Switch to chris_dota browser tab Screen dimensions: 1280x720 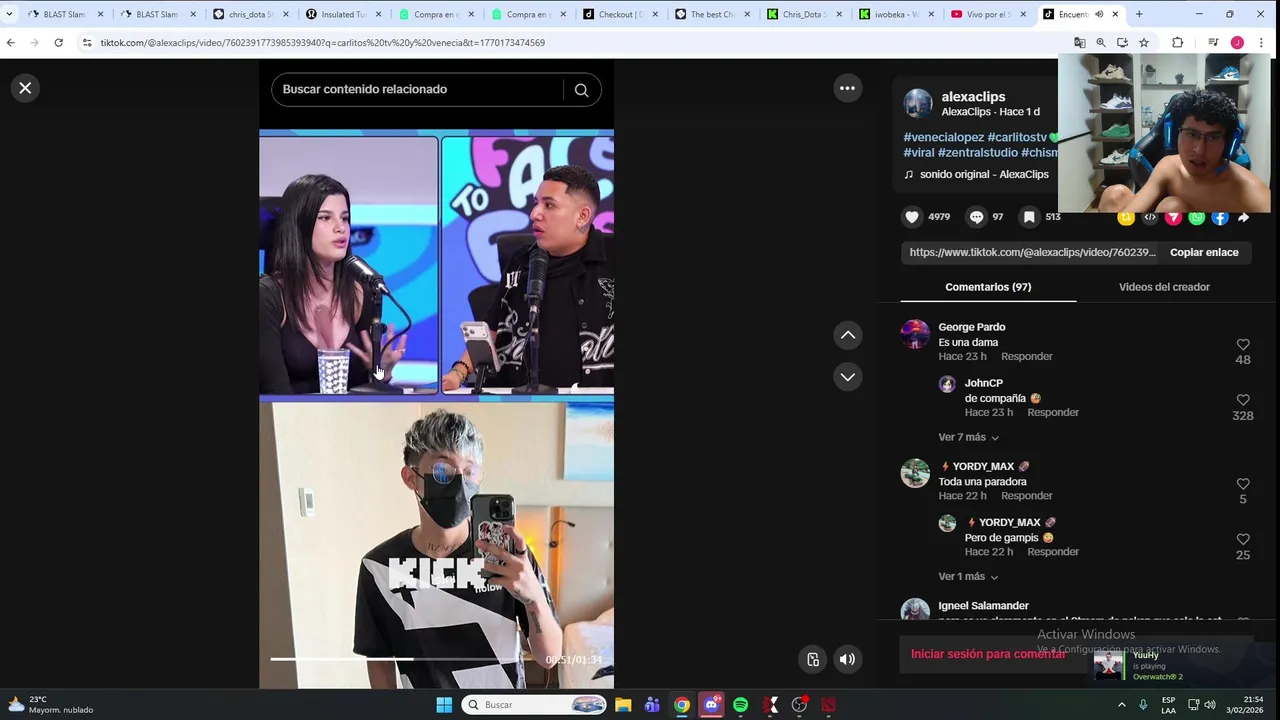250,14
